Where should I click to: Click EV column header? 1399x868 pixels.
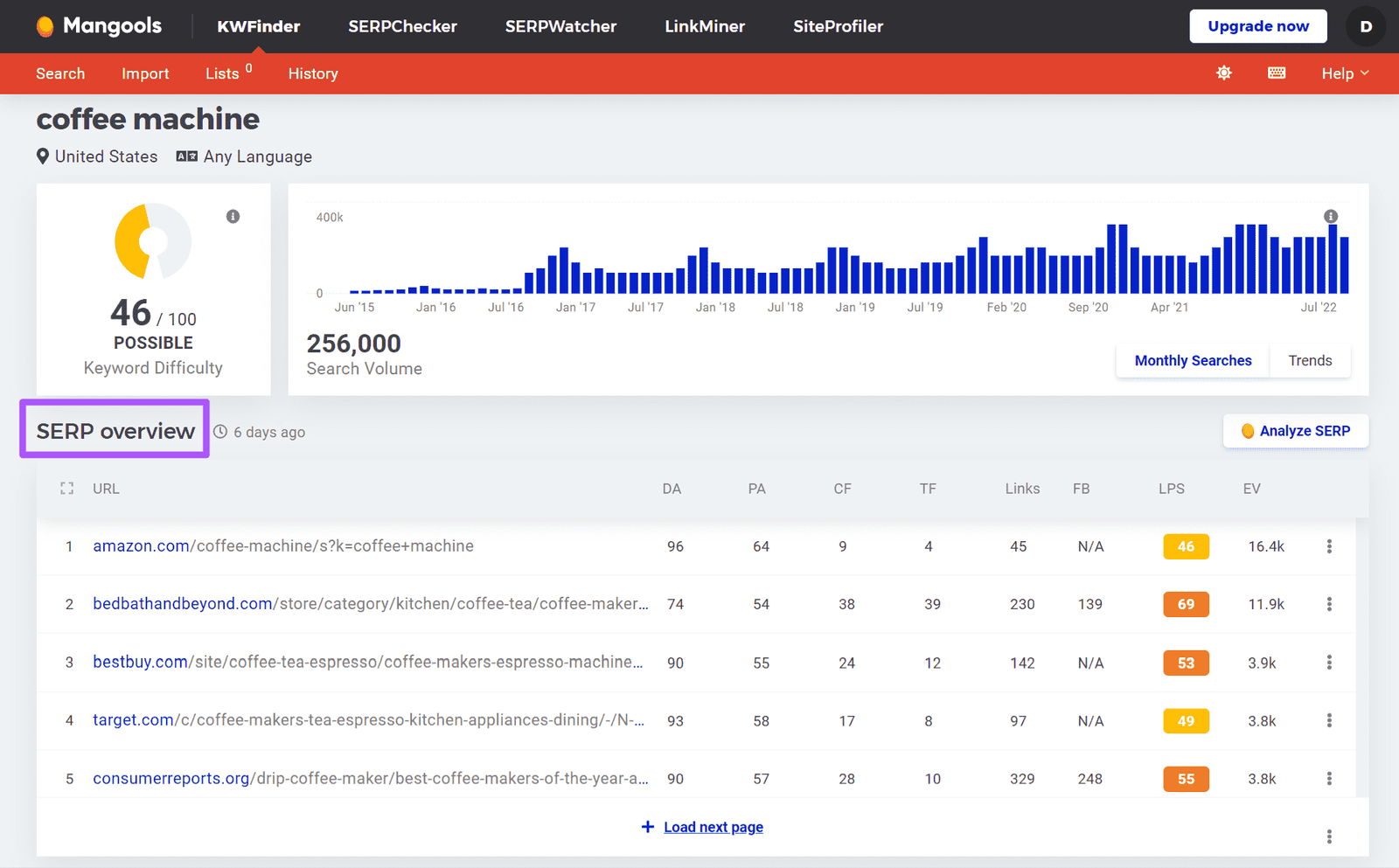coord(1251,489)
